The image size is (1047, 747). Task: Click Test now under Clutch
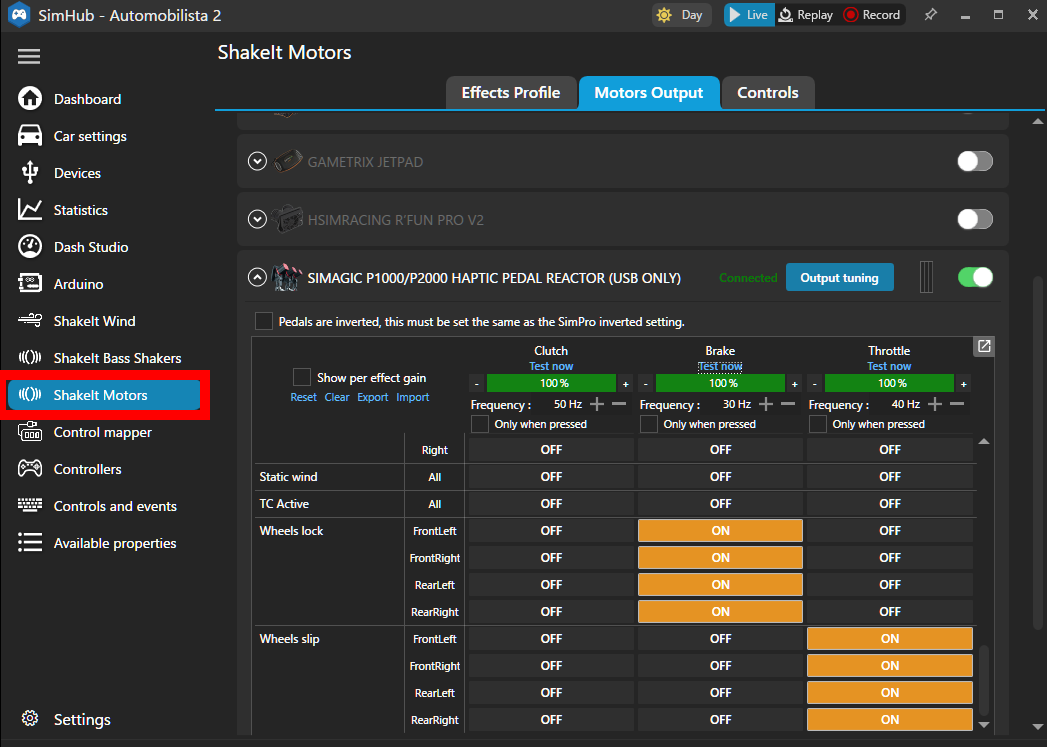[x=551, y=366]
